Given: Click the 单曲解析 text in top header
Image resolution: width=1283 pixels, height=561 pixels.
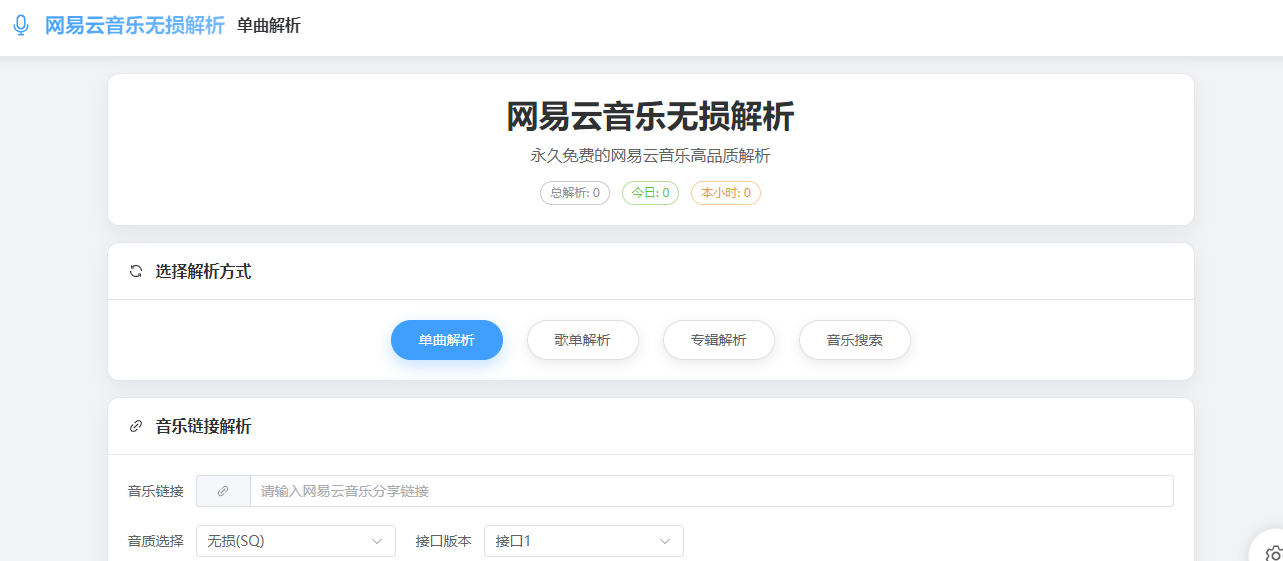Looking at the screenshot, I should (269, 26).
